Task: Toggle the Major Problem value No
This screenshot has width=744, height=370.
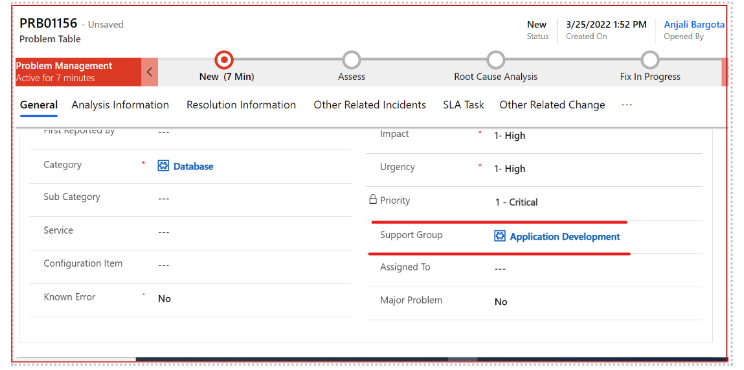Action: [501, 302]
